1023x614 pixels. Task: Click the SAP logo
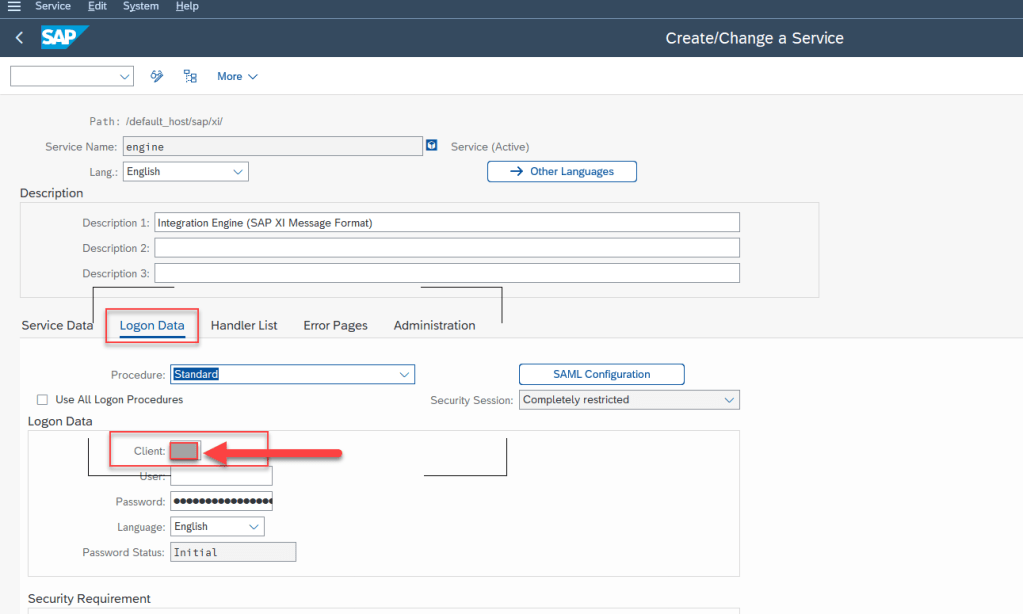(x=63, y=38)
